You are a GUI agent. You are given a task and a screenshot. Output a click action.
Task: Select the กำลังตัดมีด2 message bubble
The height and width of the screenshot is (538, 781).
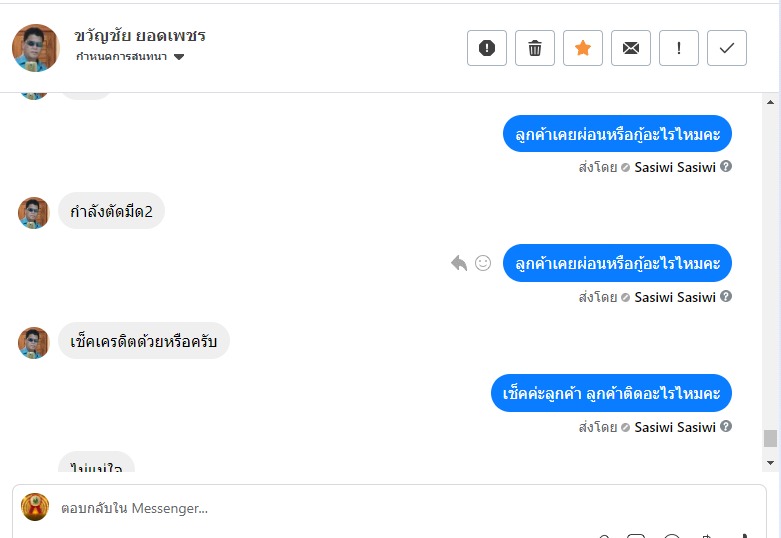click(111, 211)
